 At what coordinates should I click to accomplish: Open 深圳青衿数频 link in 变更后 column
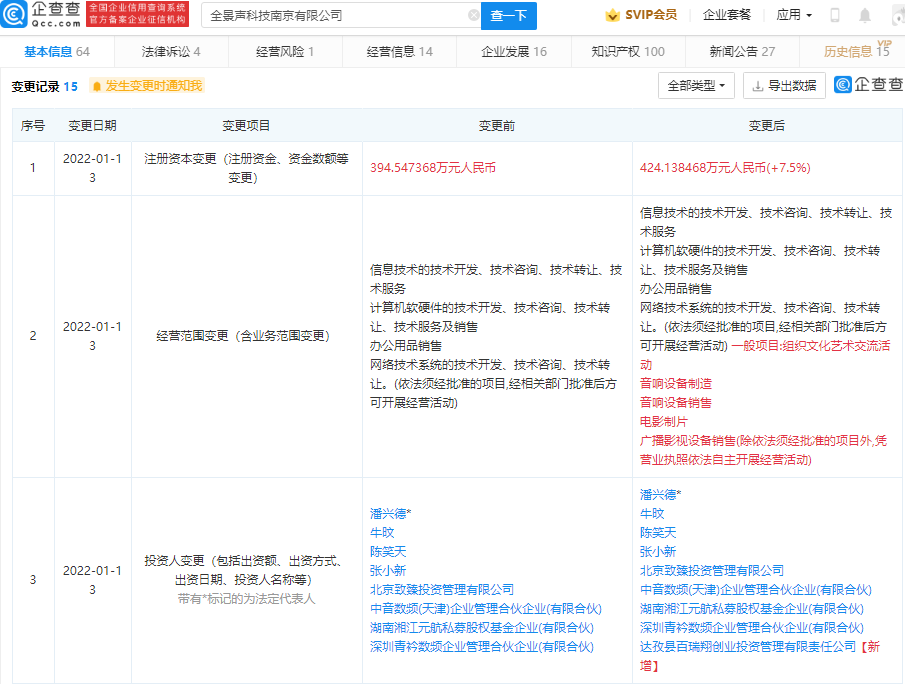[752, 628]
